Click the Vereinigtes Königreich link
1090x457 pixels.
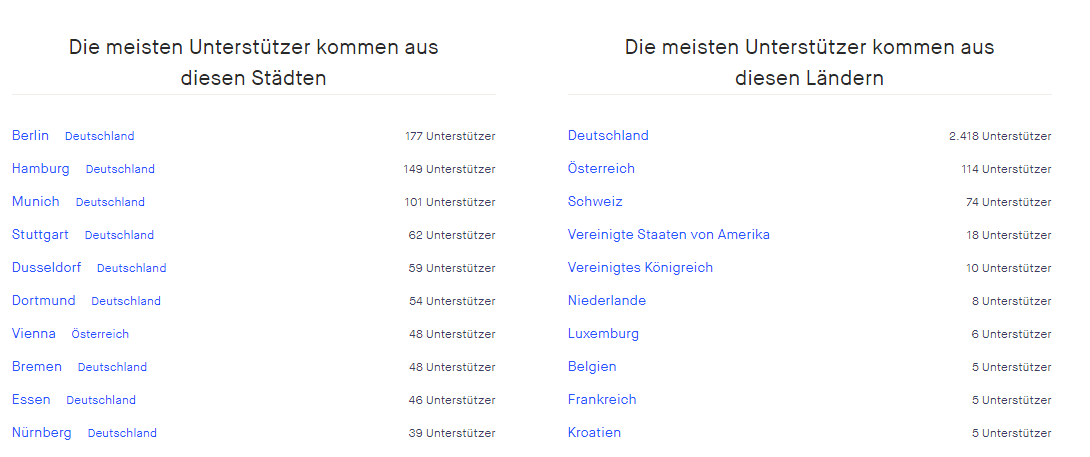(x=640, y=268)
